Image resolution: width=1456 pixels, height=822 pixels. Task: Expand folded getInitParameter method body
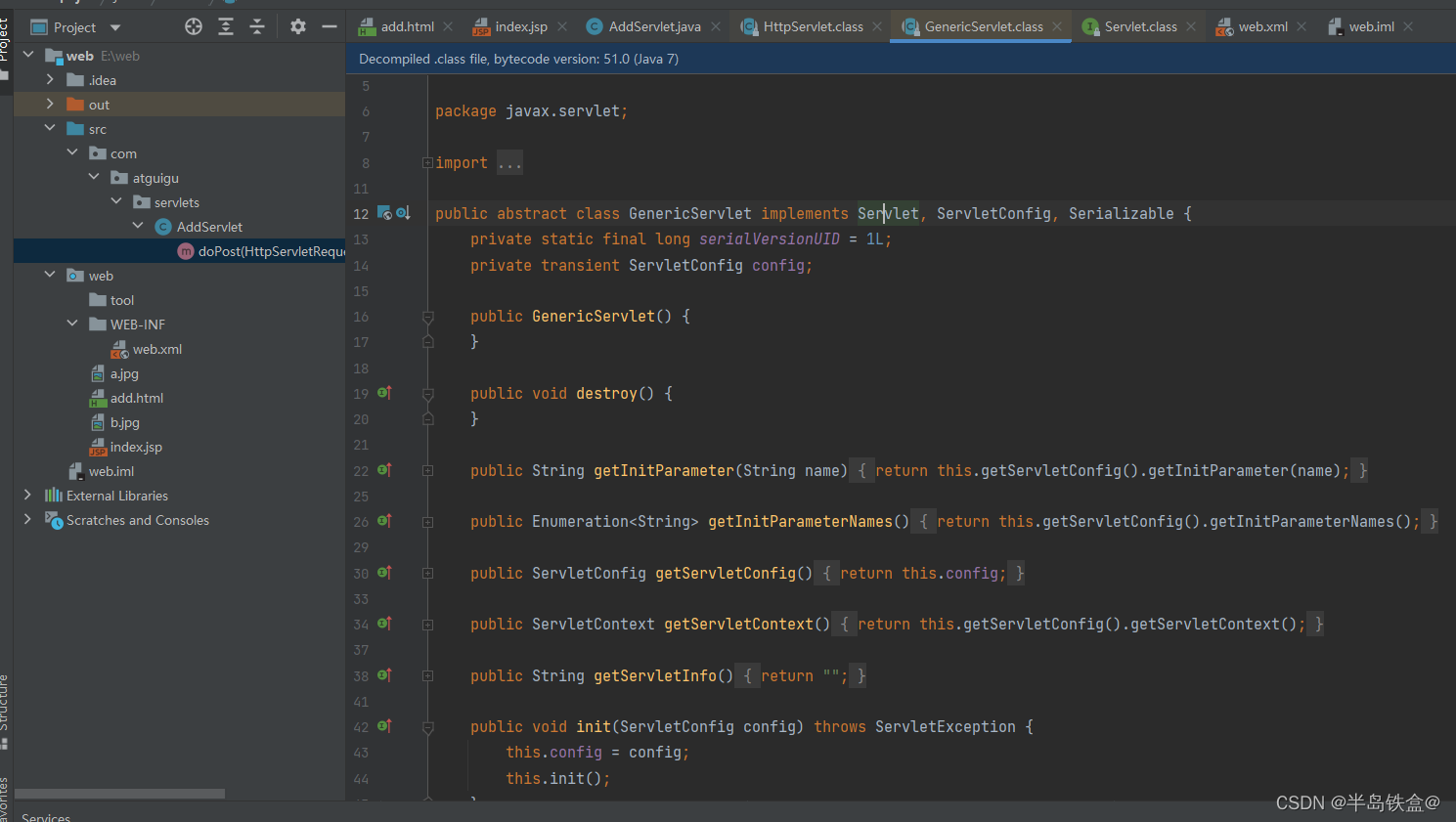click(427, 470)
